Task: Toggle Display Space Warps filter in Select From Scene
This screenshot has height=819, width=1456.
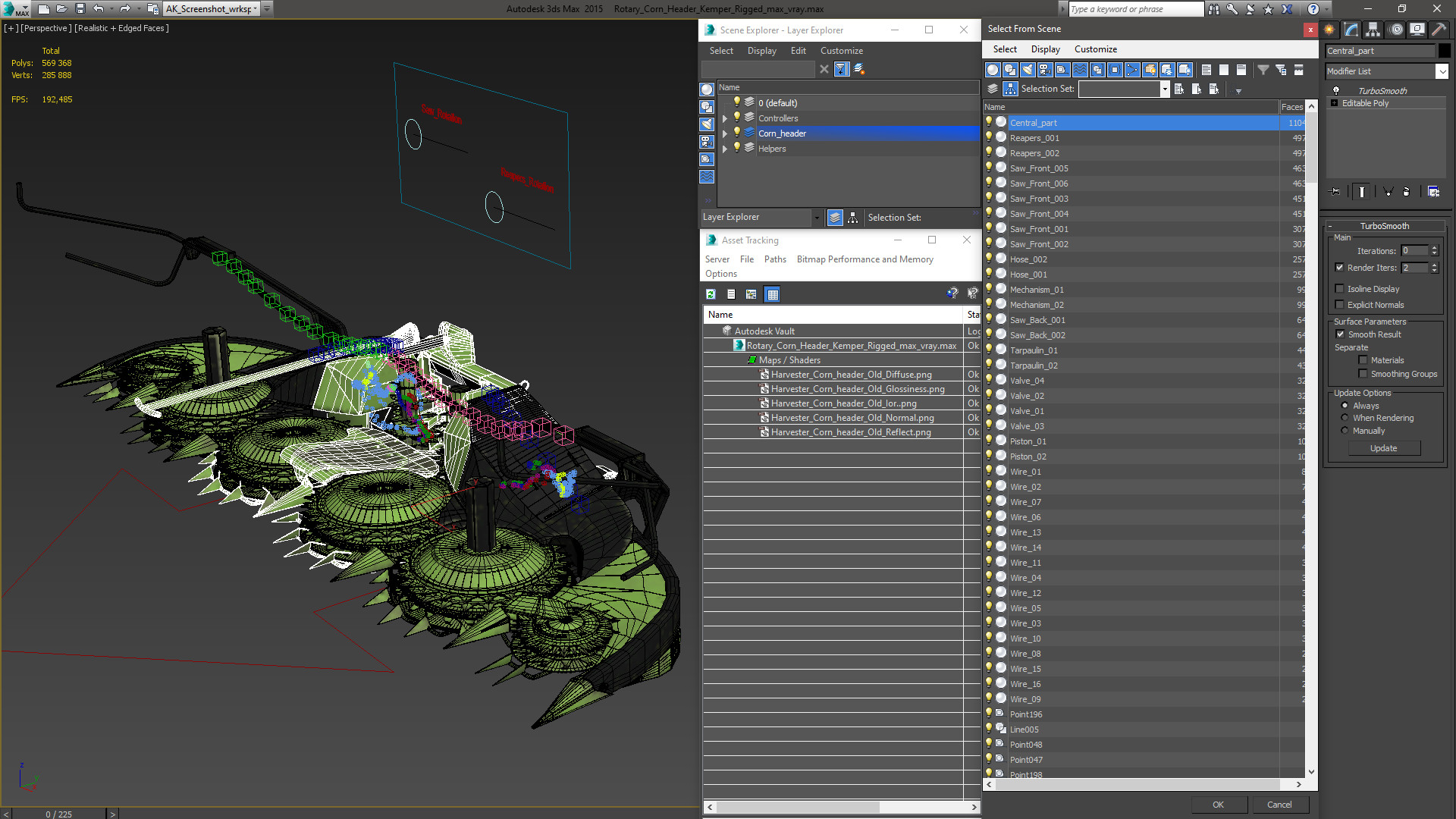Action: 1080,70
